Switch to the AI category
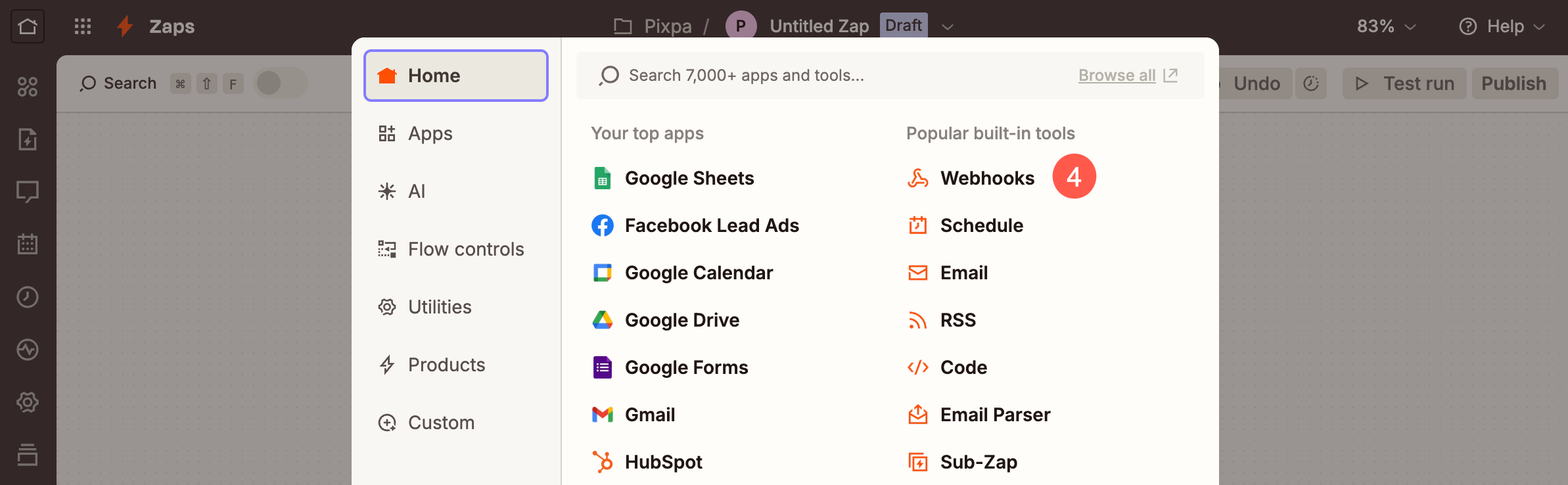 click(456, 191)
